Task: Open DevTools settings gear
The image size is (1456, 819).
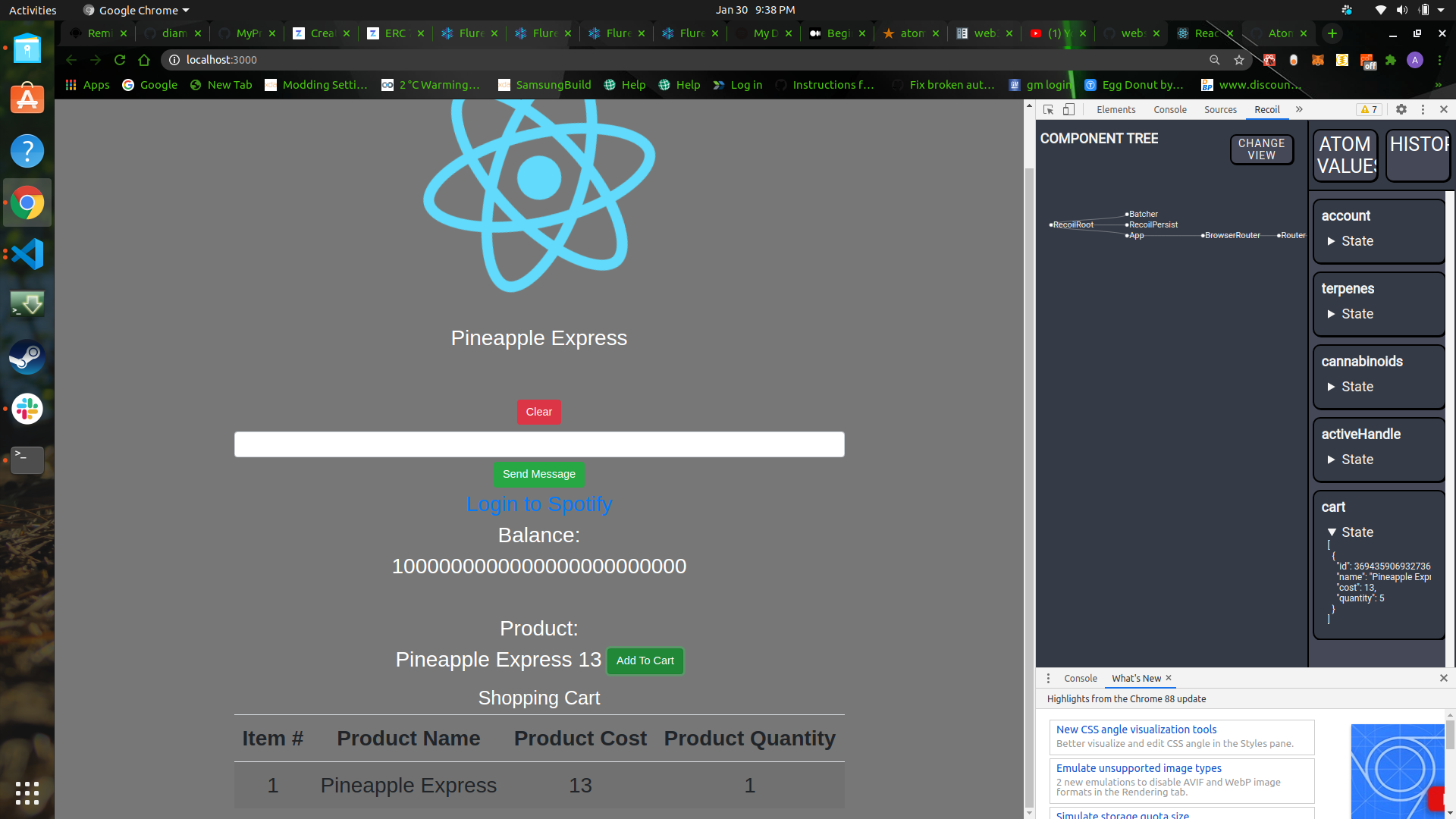Action: point(1401,109)
